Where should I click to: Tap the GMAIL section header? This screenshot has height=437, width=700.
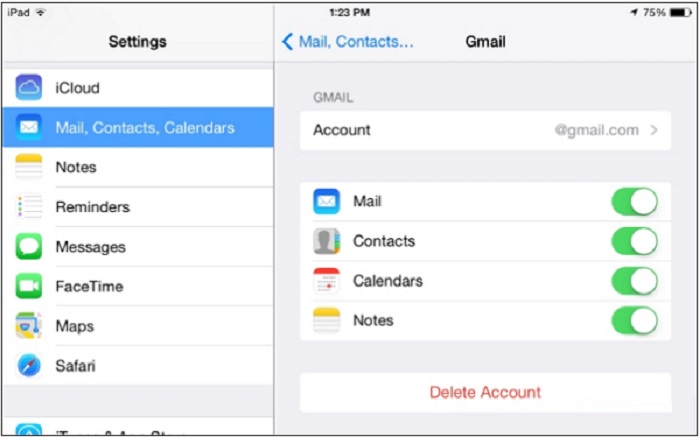click(x=333, y=98)
